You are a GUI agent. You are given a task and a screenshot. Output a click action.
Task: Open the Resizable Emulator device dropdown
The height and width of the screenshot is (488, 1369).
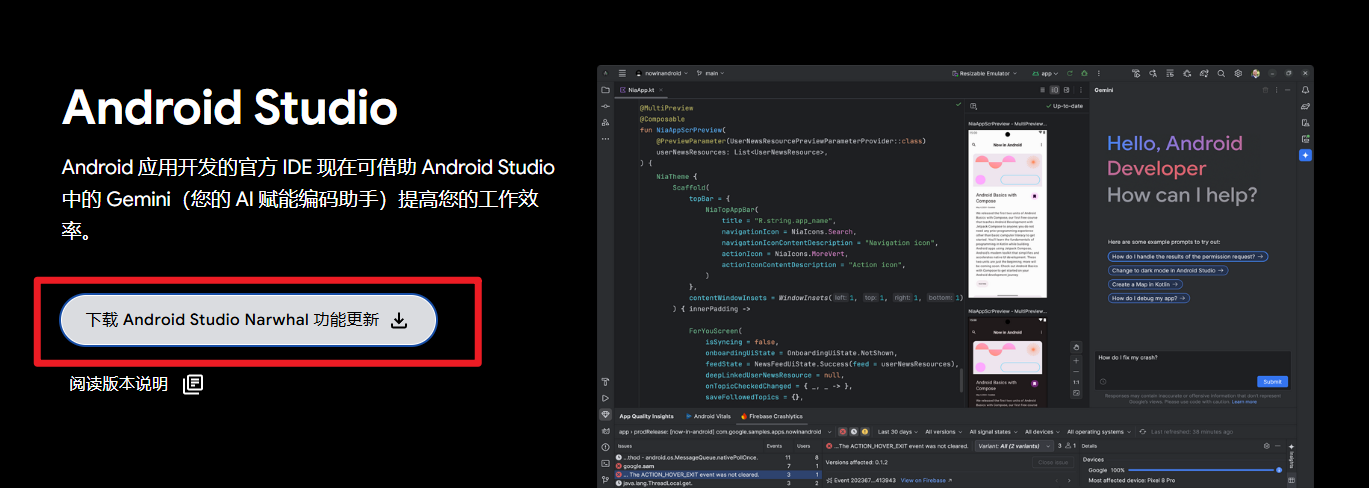(984, 73)
